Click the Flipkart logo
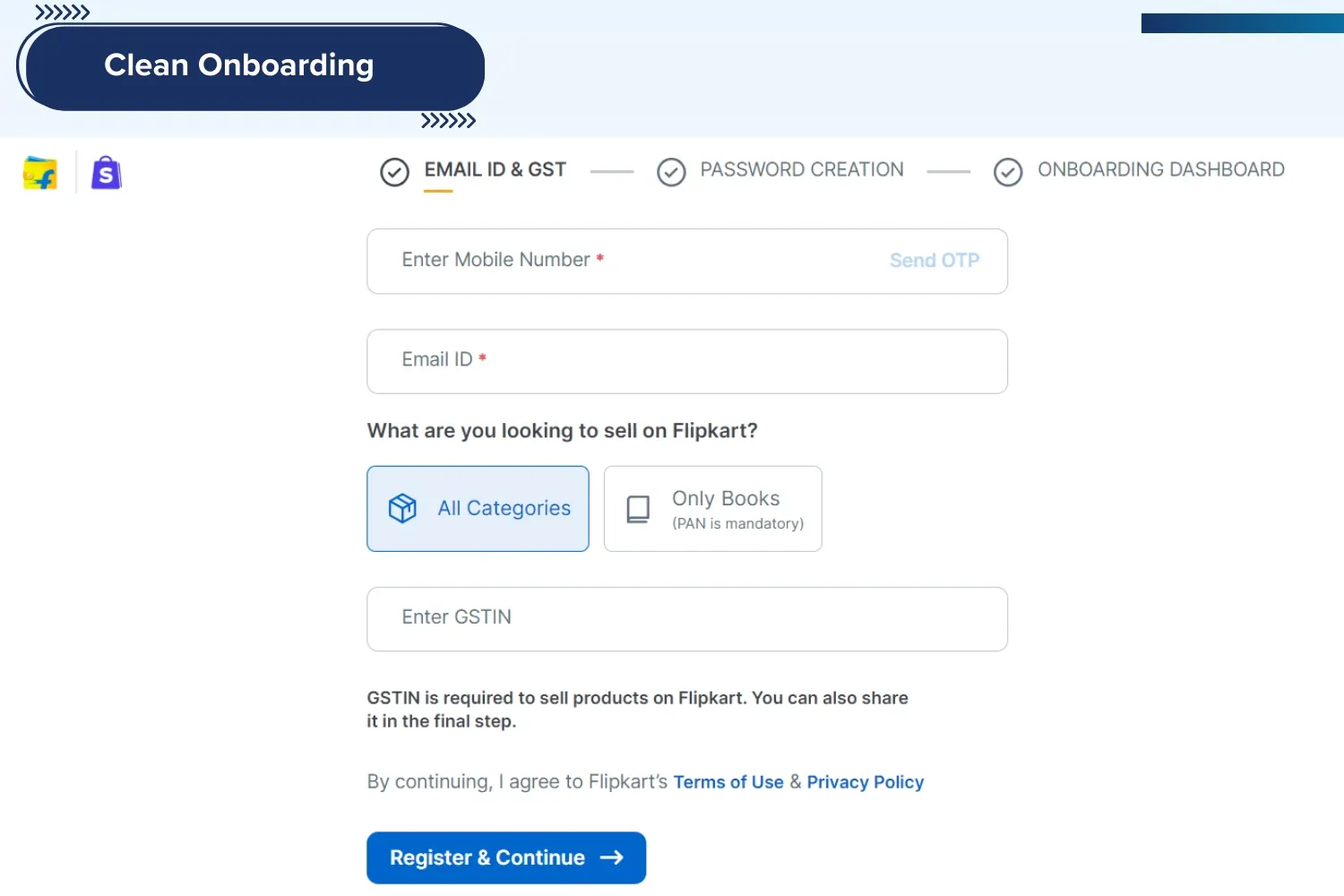Image resolution: width=1344 pixels, height=896 pixels. pyautogui.click(x=39, y=172)
